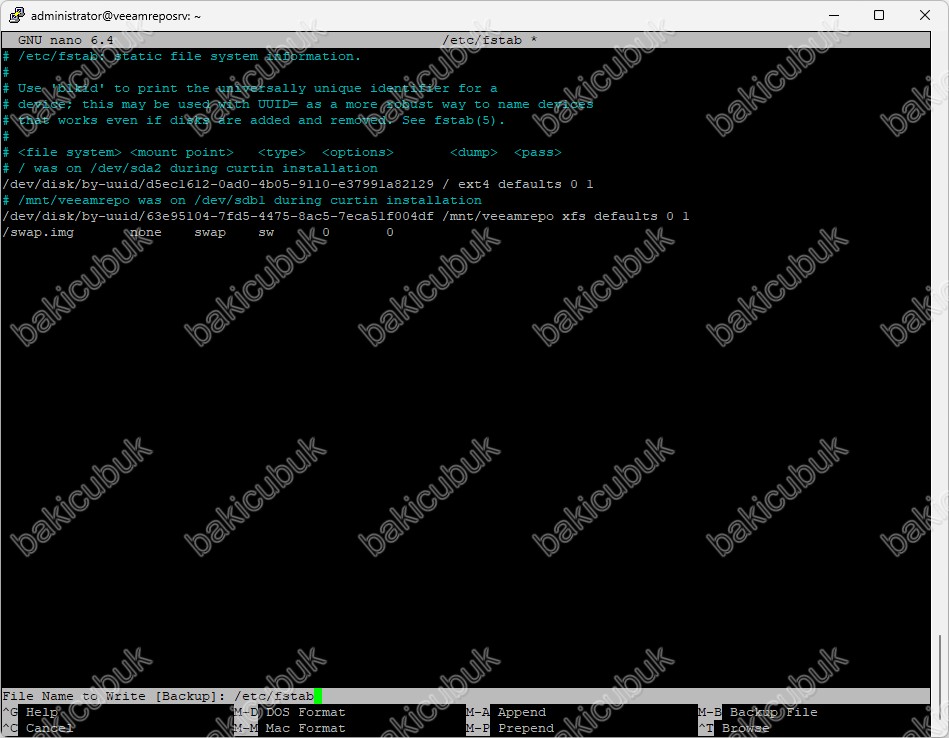Click the ^T Browse shortcut
This screenshot has height=738, width=949.
pyautogui.click(x=734, y=728)
